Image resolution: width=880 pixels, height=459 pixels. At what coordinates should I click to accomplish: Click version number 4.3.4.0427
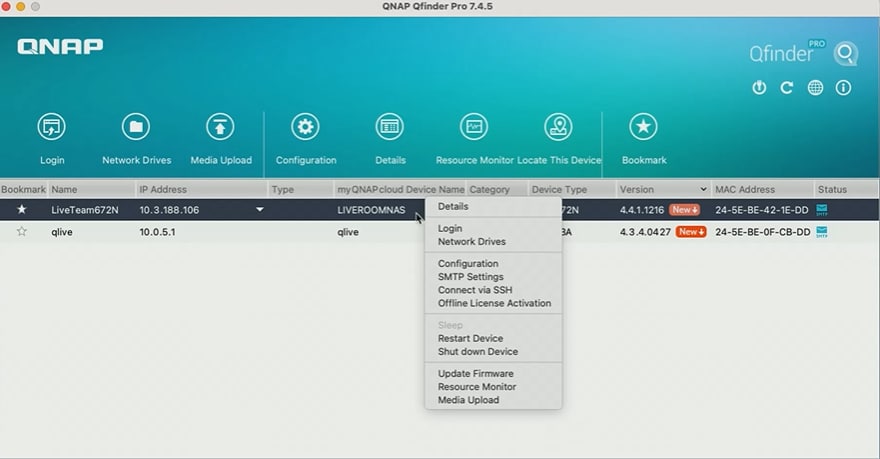(645, 232)
